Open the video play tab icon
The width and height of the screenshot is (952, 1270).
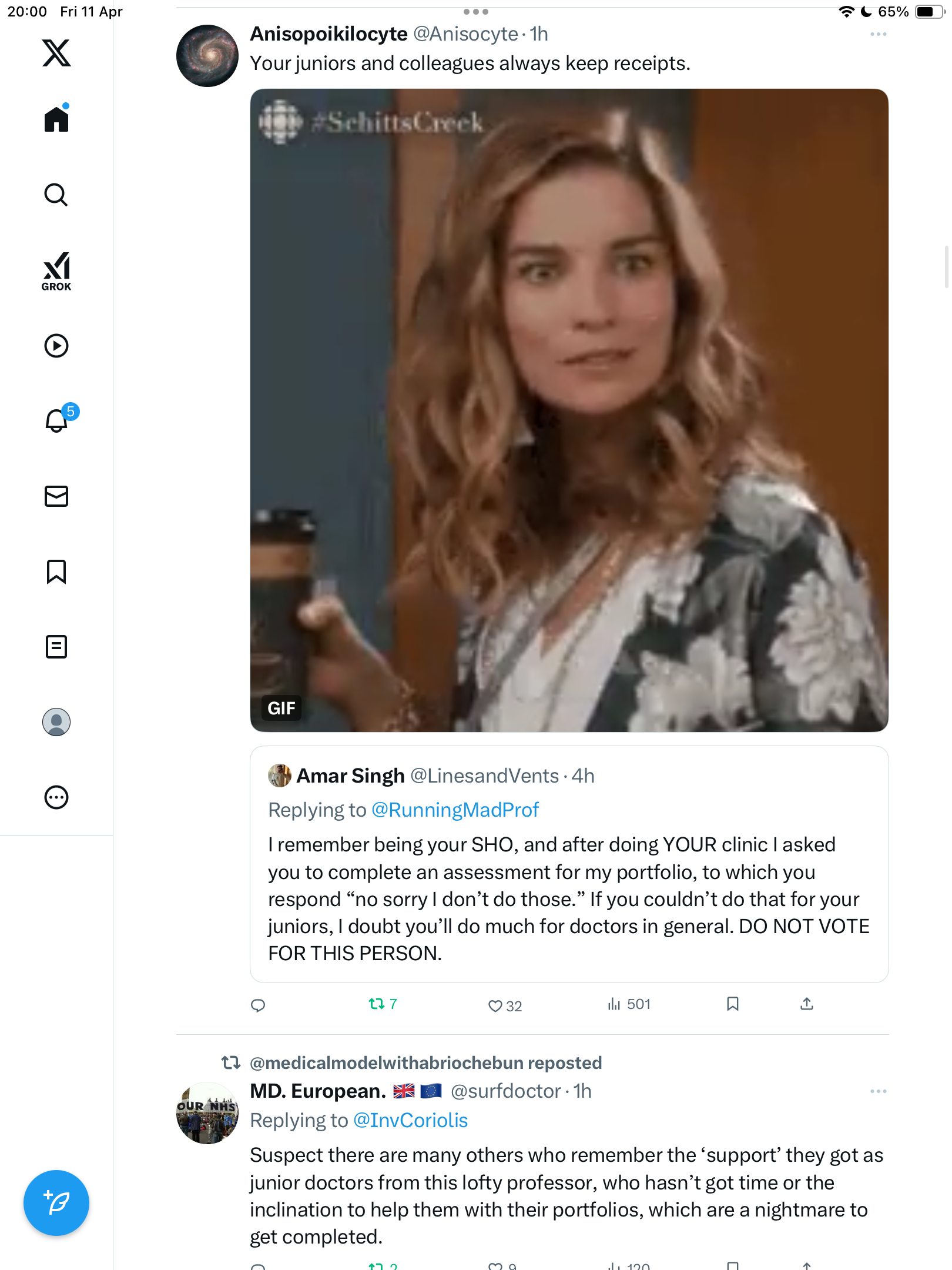[x=56, y=346]
